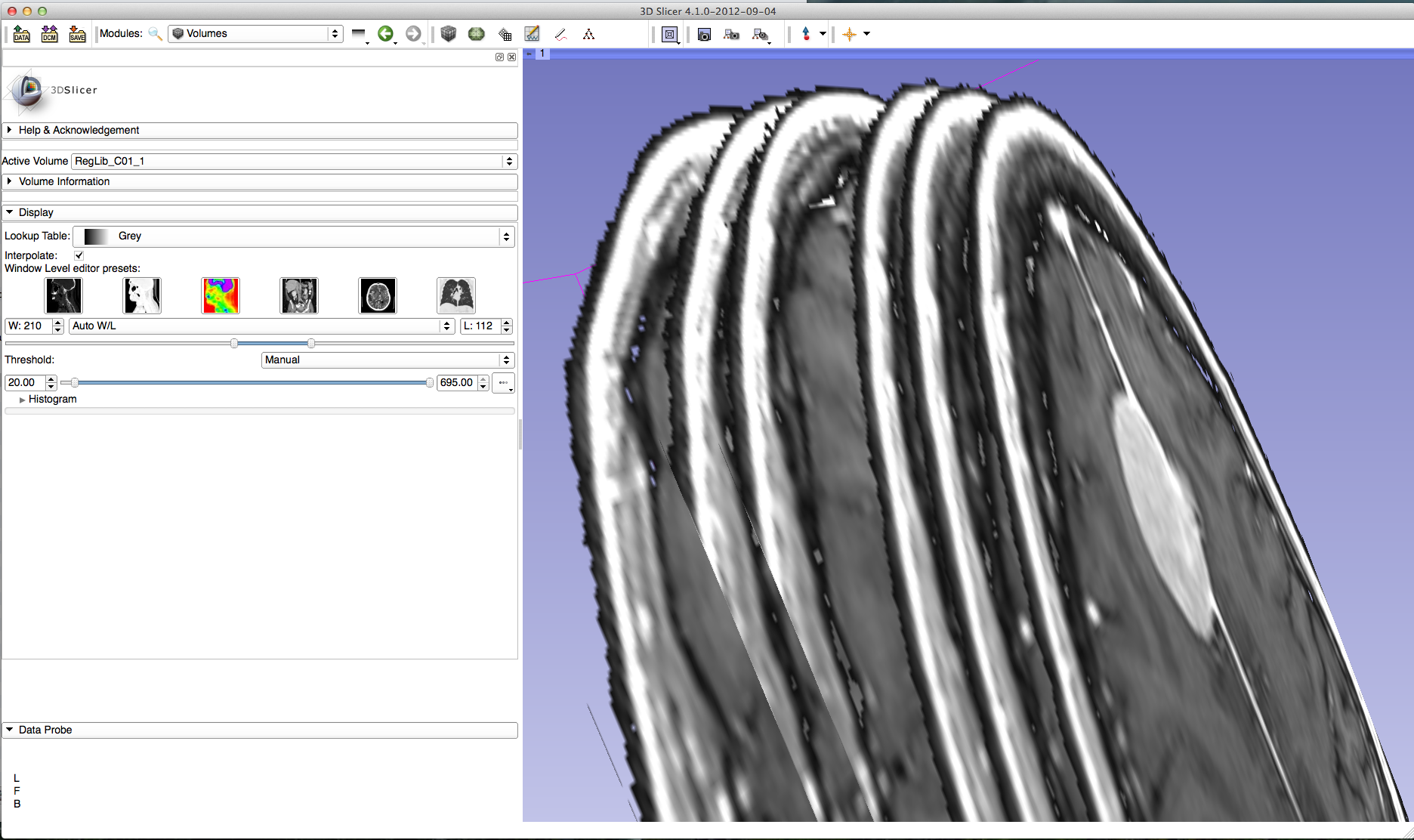Toggle the crosshair icon in toolbar
The height and width of the screenshot is (840, 1414).
point(849,34)
